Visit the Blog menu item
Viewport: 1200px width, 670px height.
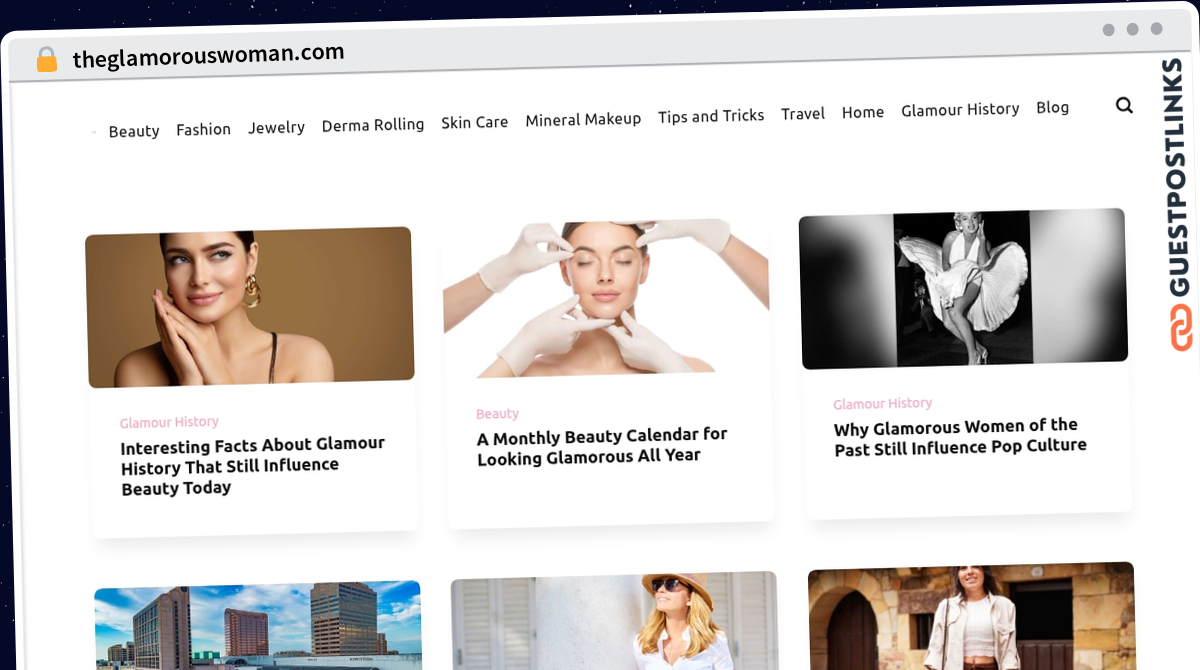(x=1052, y=107)
